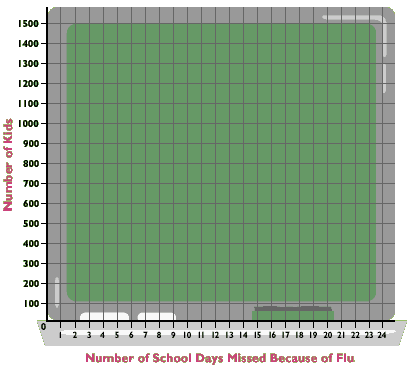409x367 pixels.
Task: Click the 22 days label
Action: (x=355, y=335)
